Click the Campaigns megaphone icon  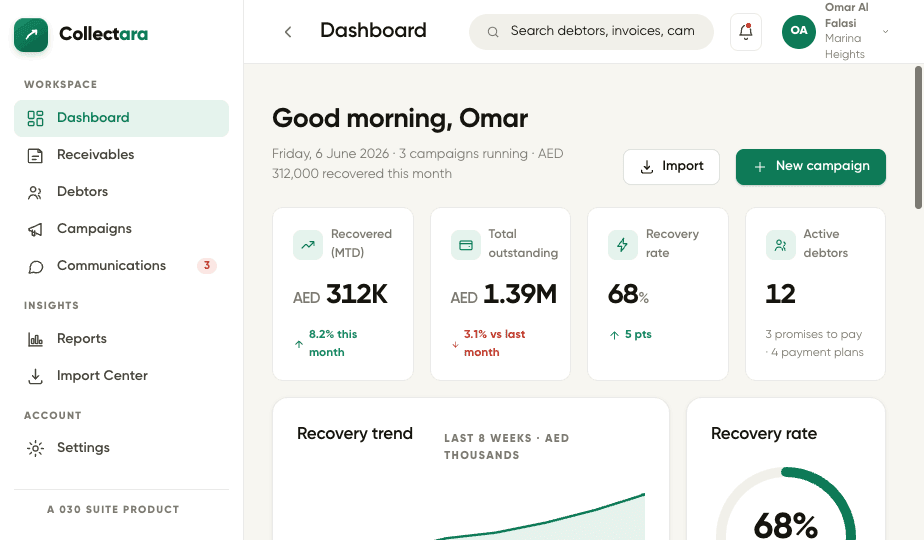tap(35, 229)
